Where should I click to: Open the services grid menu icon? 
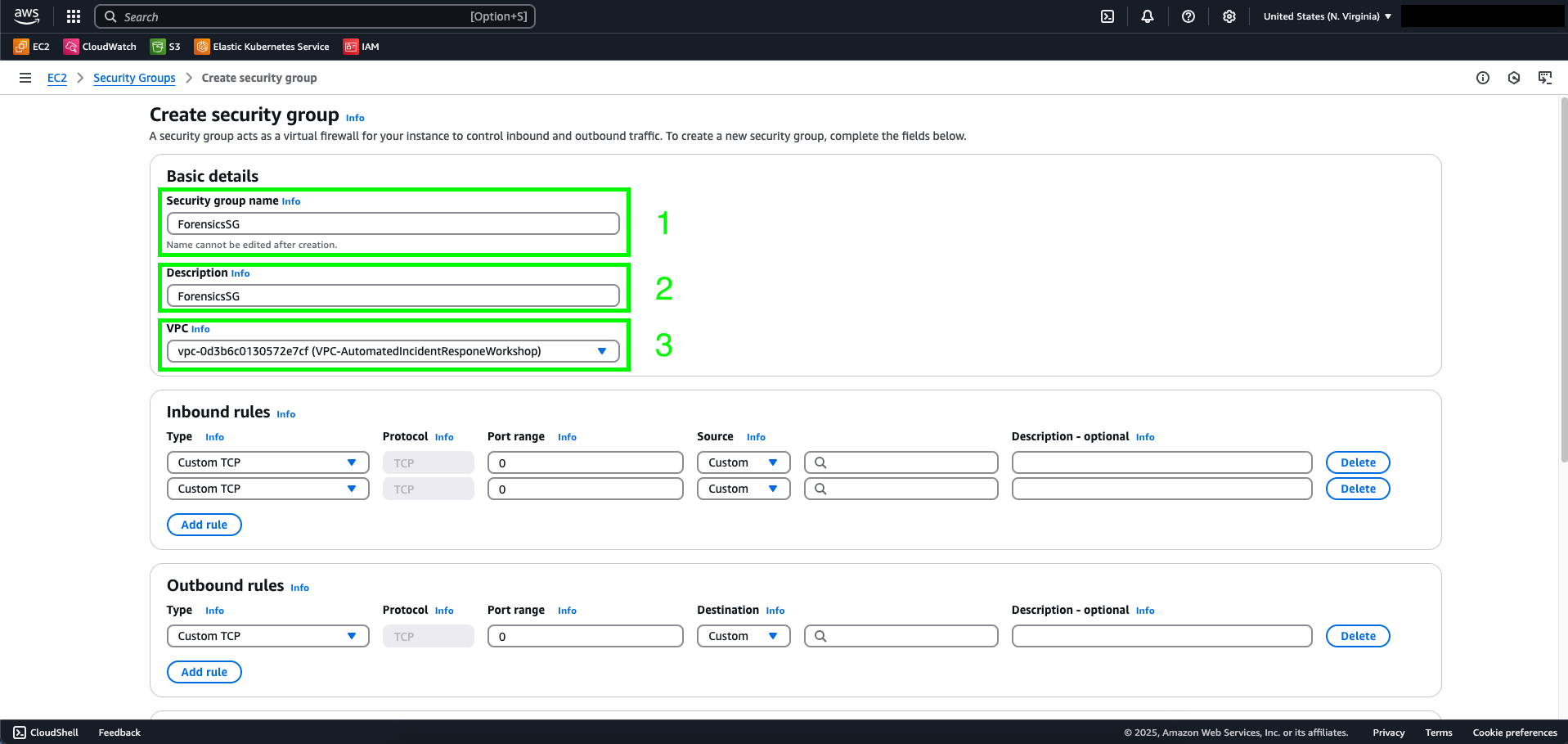click(x=74, y=16)
